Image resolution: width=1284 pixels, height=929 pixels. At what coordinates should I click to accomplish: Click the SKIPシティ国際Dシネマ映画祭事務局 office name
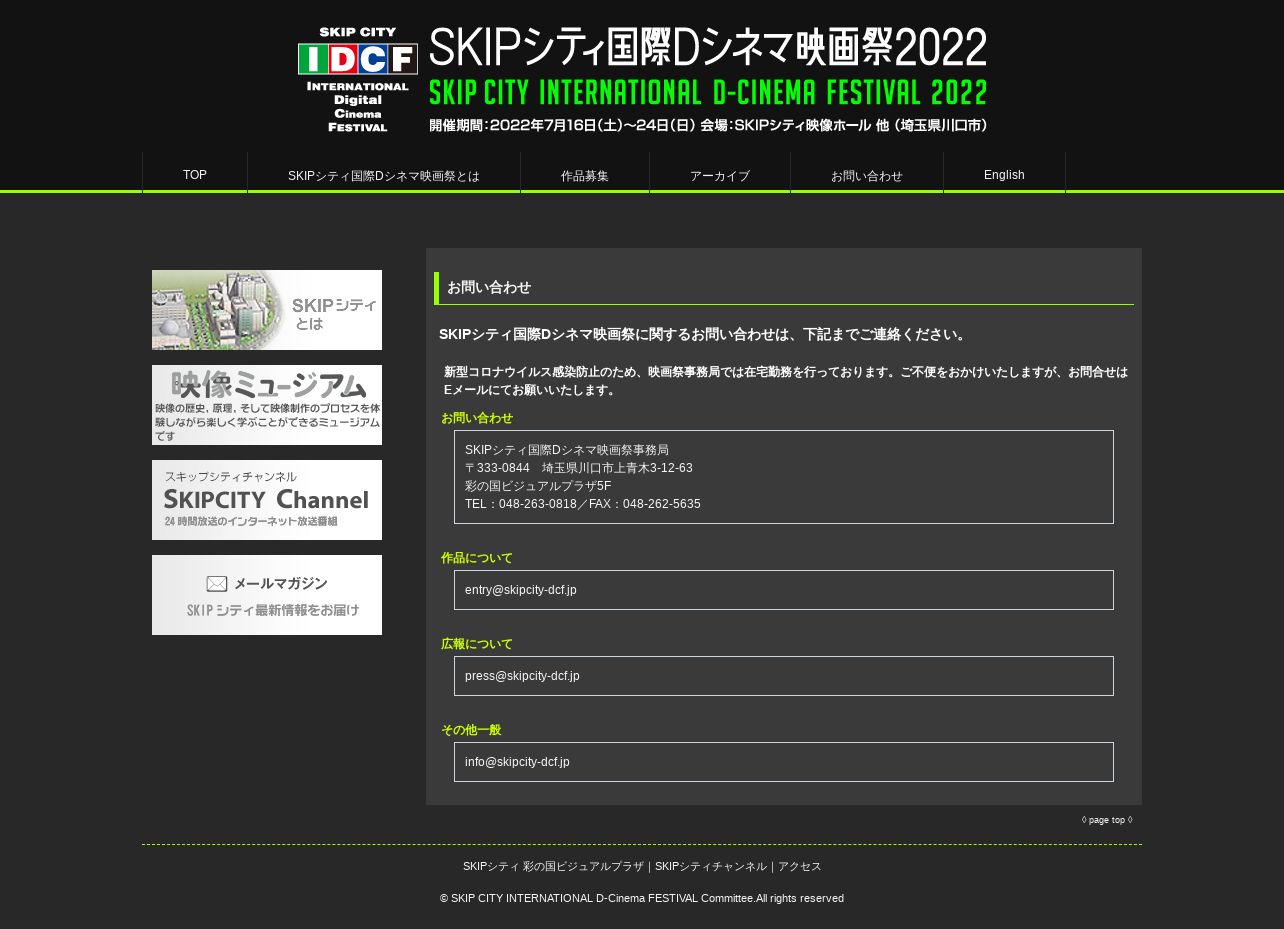[567, 450]
